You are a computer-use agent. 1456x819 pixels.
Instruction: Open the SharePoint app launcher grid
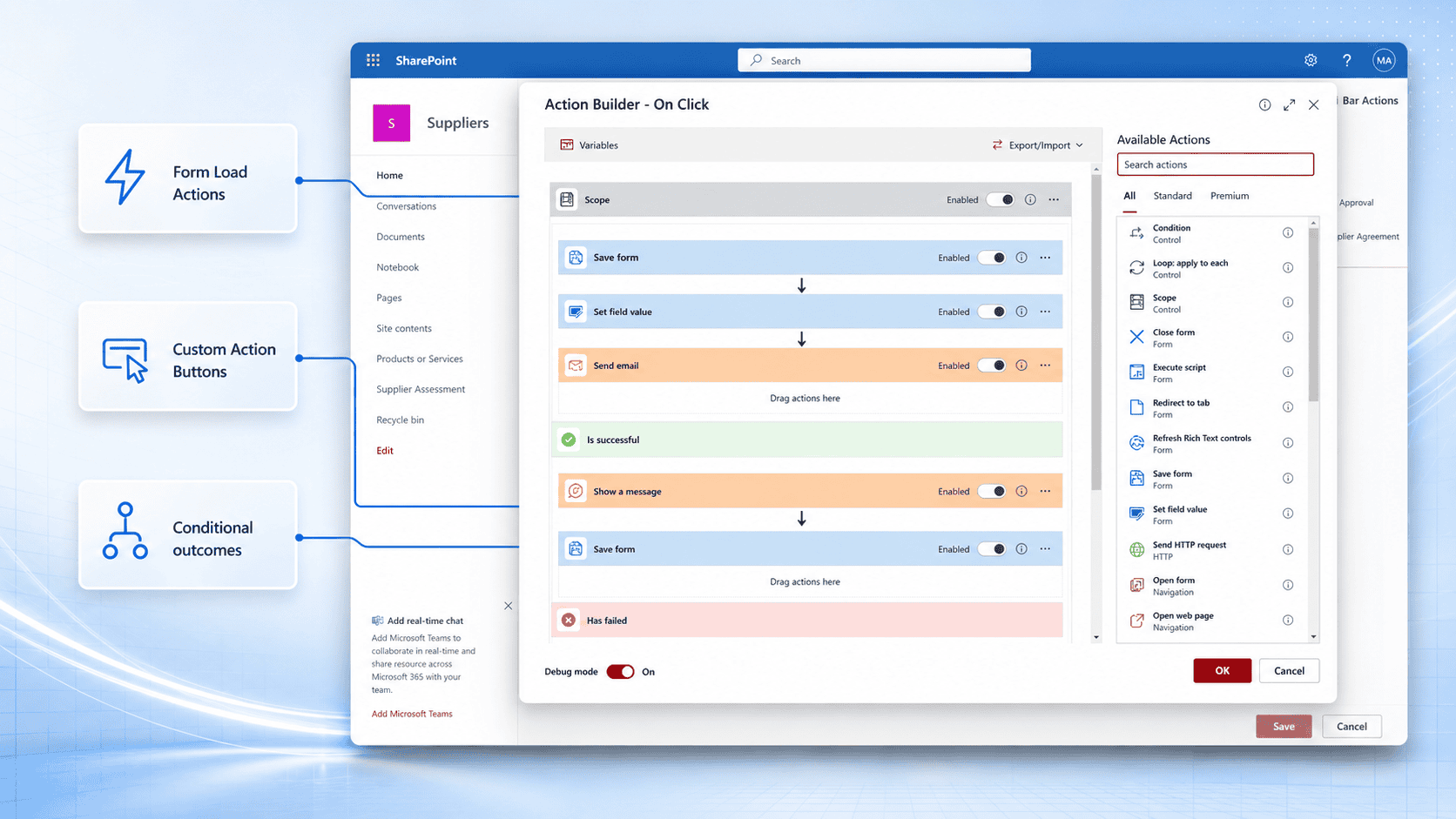pos(373,60)
